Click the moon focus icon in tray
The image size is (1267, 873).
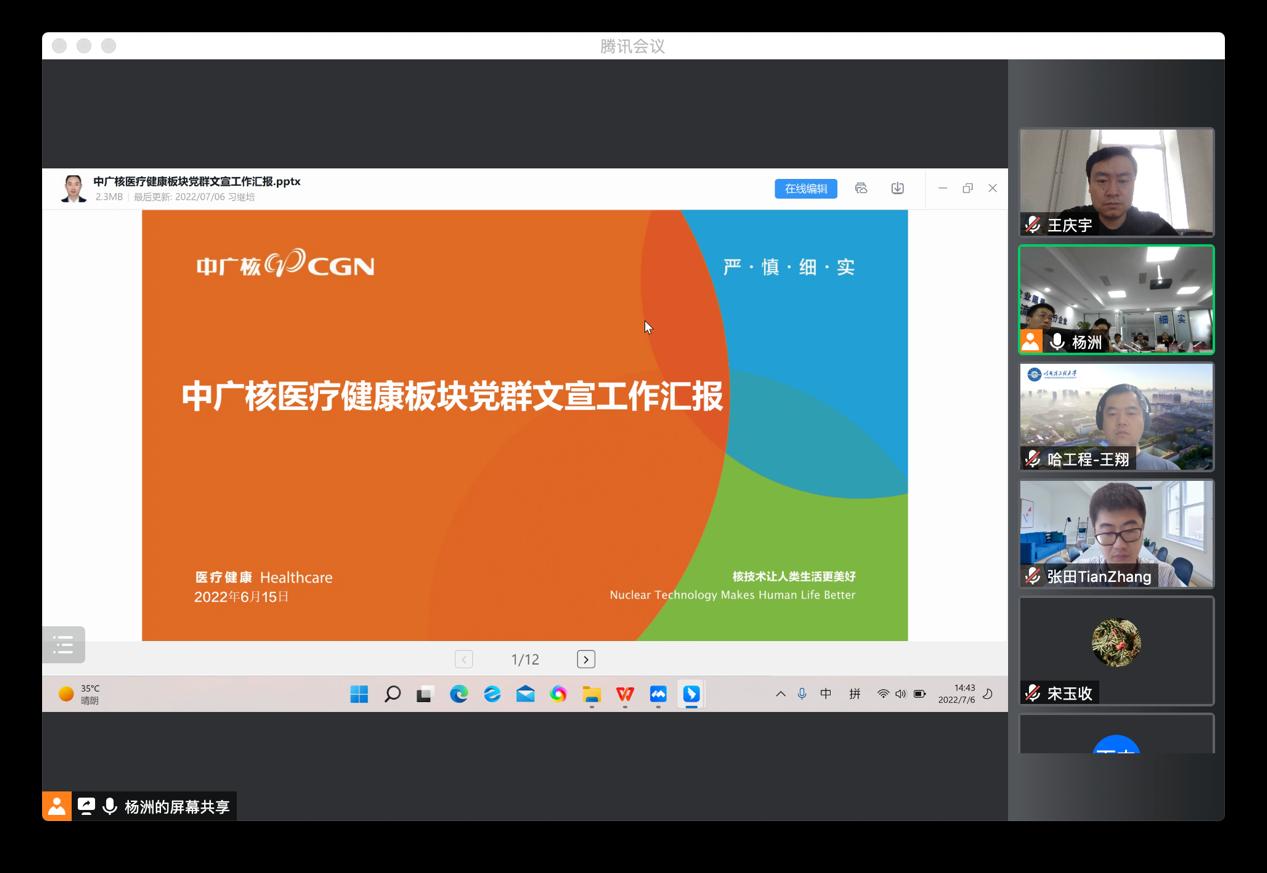988,694
